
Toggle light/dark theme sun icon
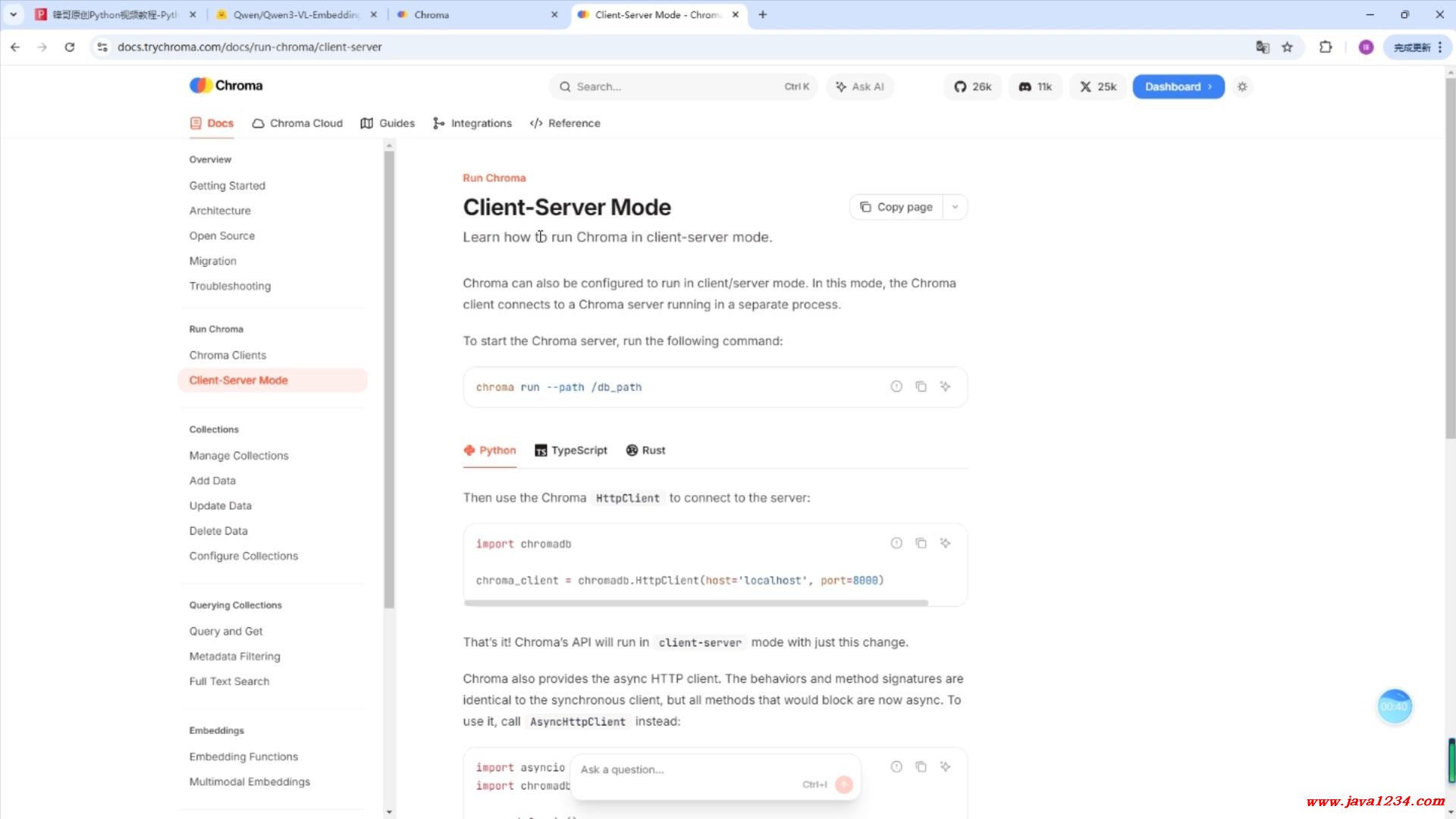click(1242, 86)
